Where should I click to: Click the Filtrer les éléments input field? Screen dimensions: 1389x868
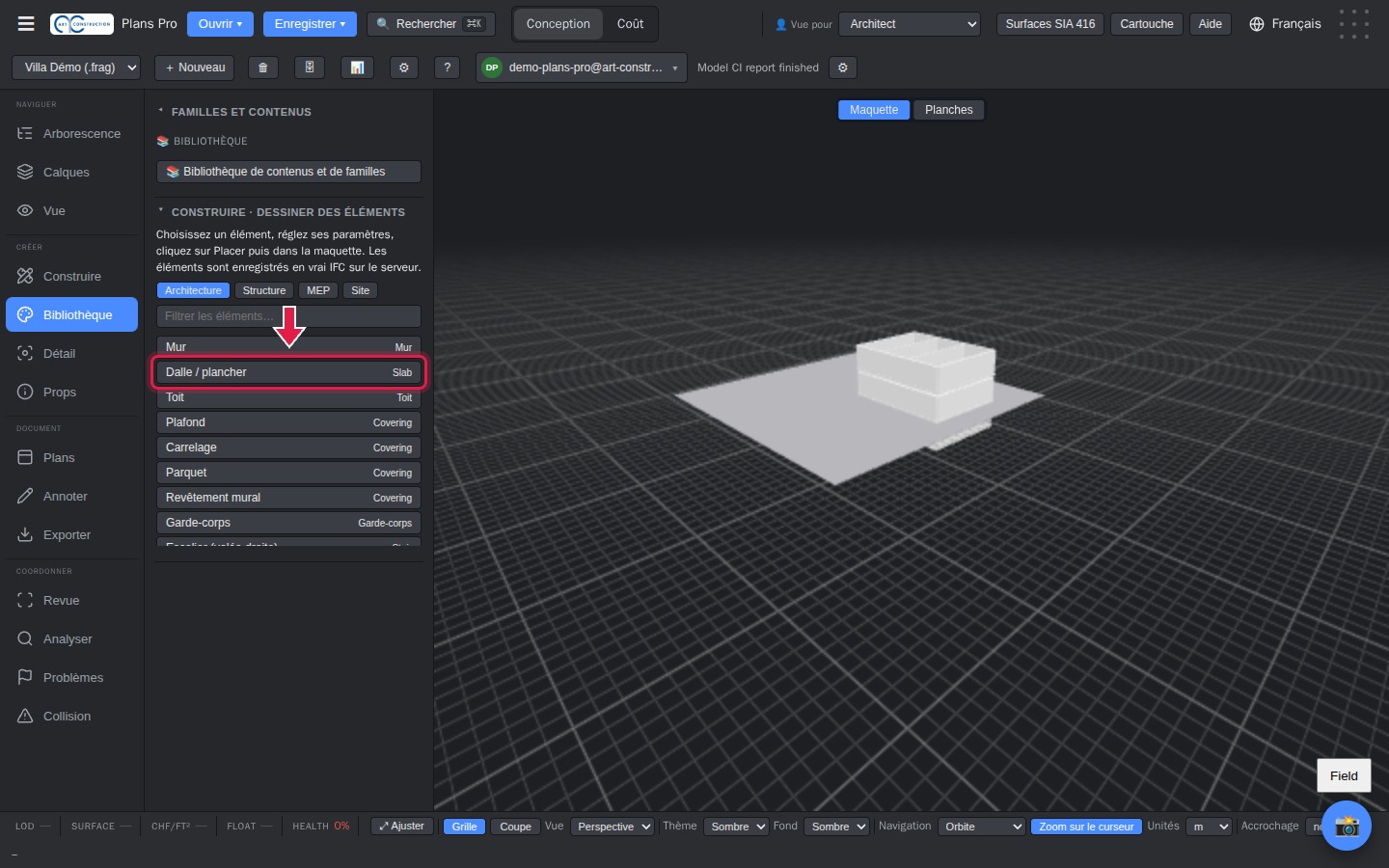click(288, 316)
